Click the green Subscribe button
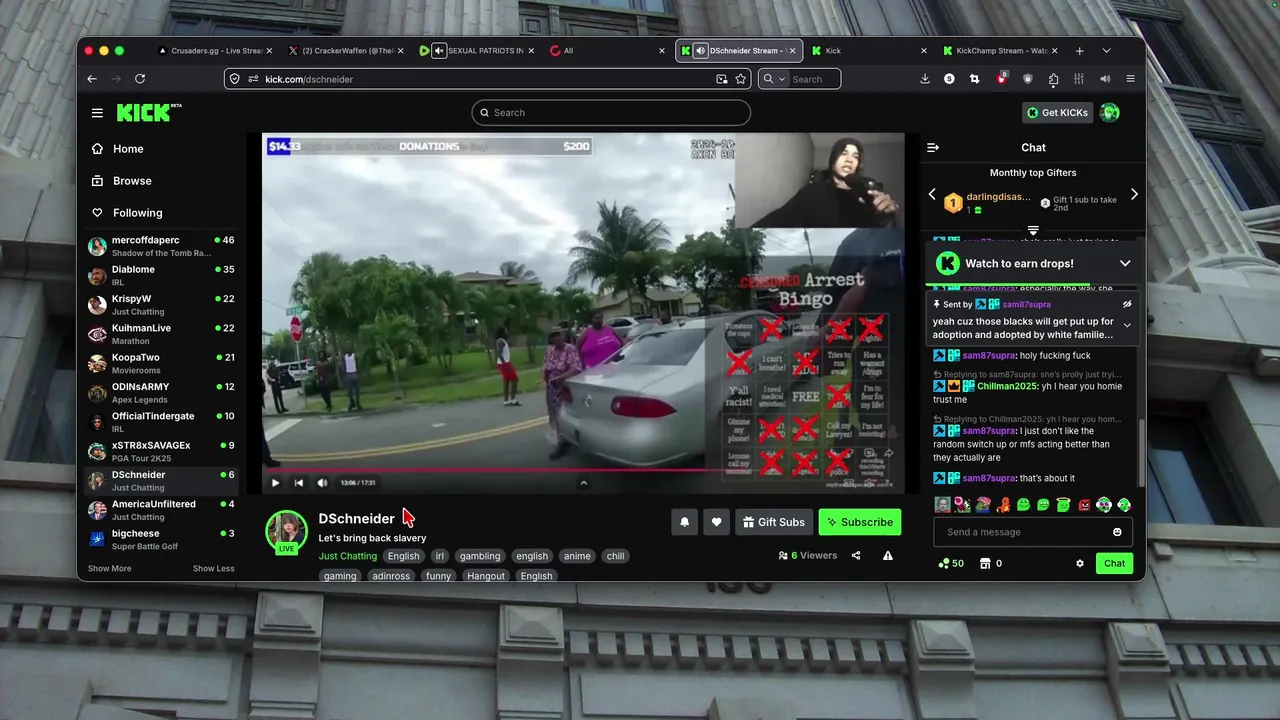Screen dimensions: 1280x720 pyautogui.click(x=860, y=522)
